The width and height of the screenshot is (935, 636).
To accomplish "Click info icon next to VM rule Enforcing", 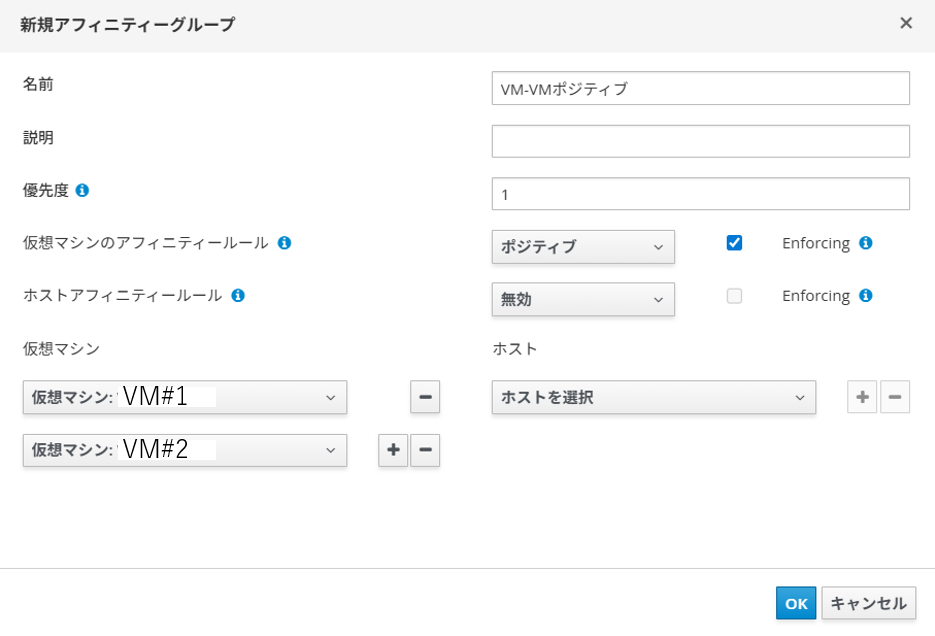I will click(x=866, y=243).
